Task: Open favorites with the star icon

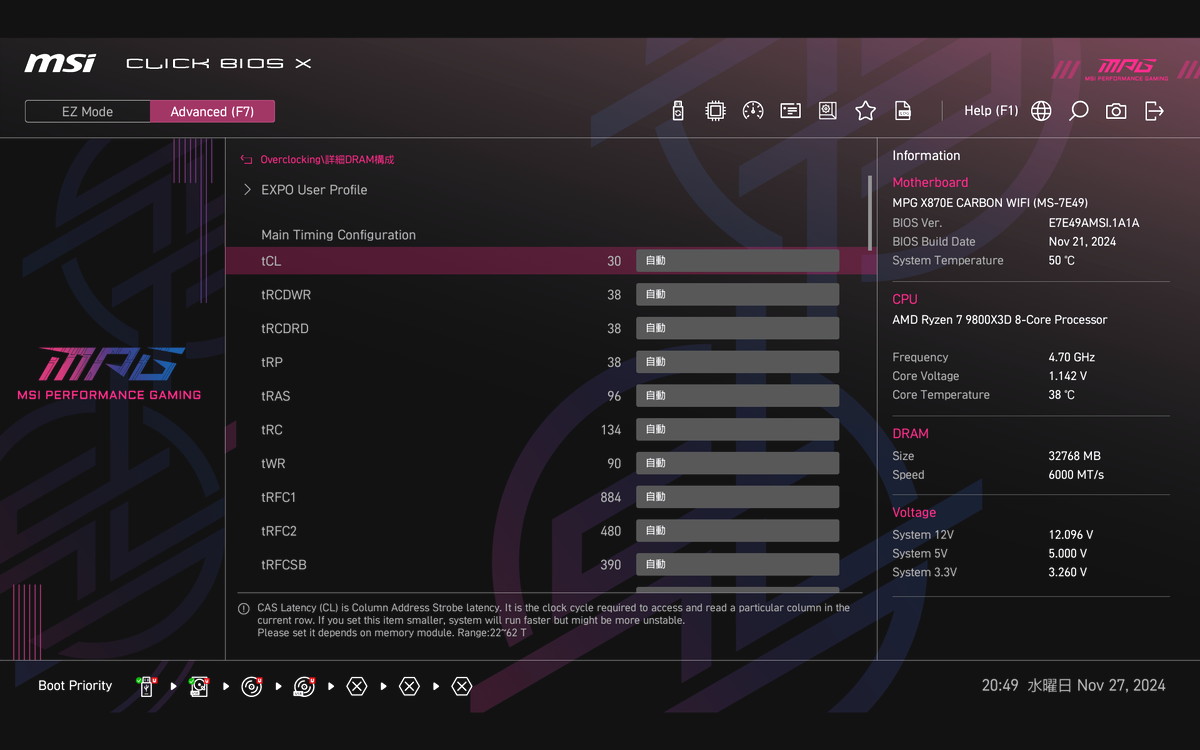Action: pyautogui.click(x=865, y=111)
